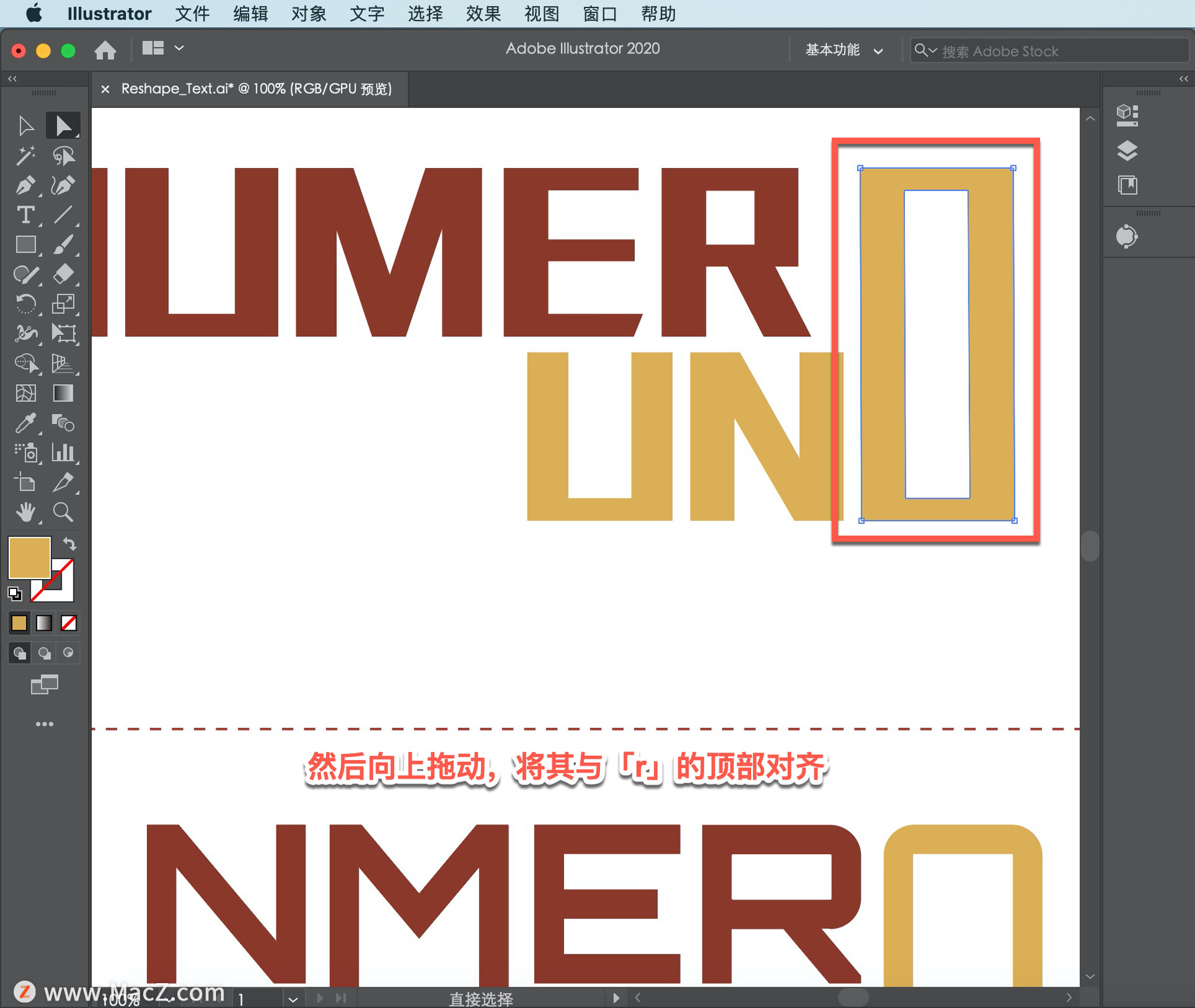This screenshot has height=1008, width=1195.
Task: Set fill to None
Action: point(69,623)
